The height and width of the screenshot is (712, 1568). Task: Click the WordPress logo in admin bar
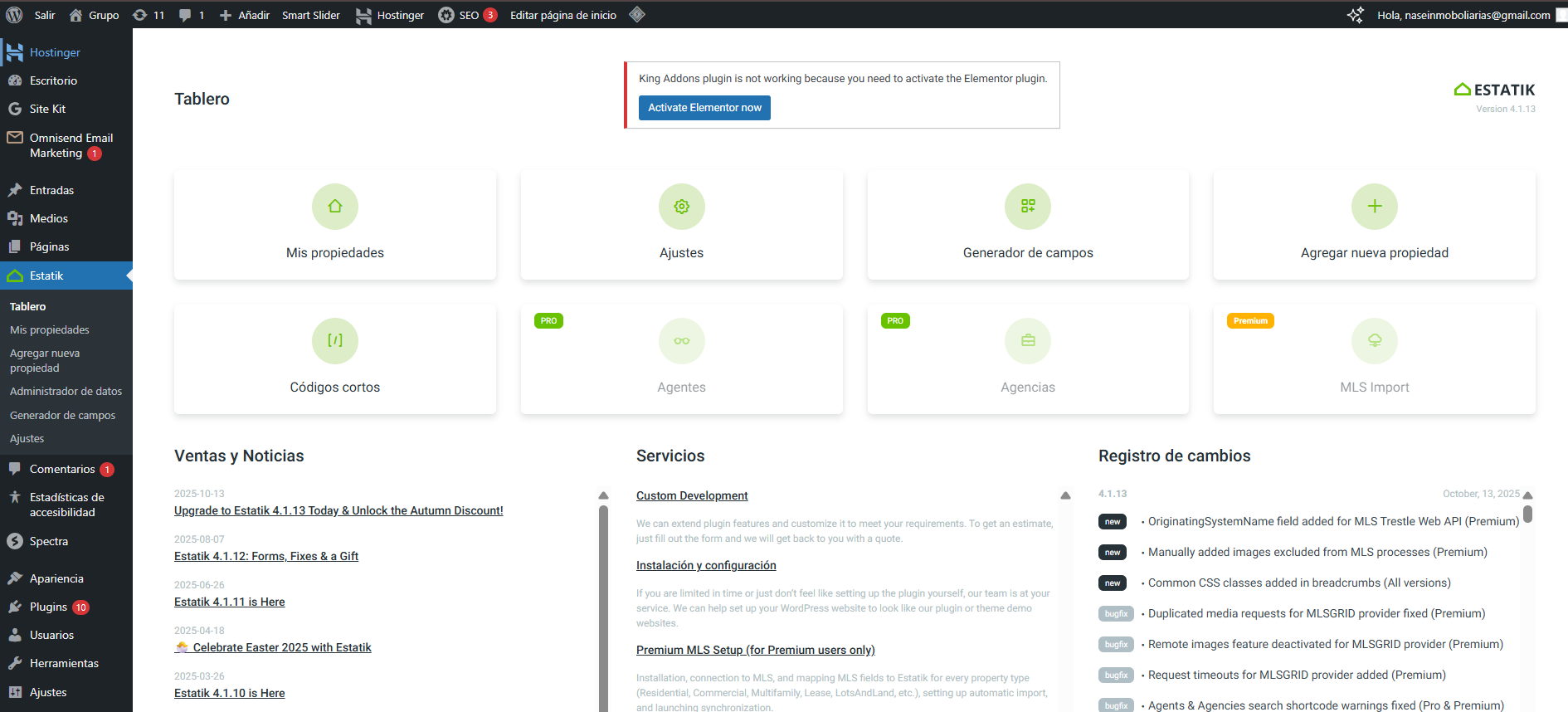(x=14, y=15)
